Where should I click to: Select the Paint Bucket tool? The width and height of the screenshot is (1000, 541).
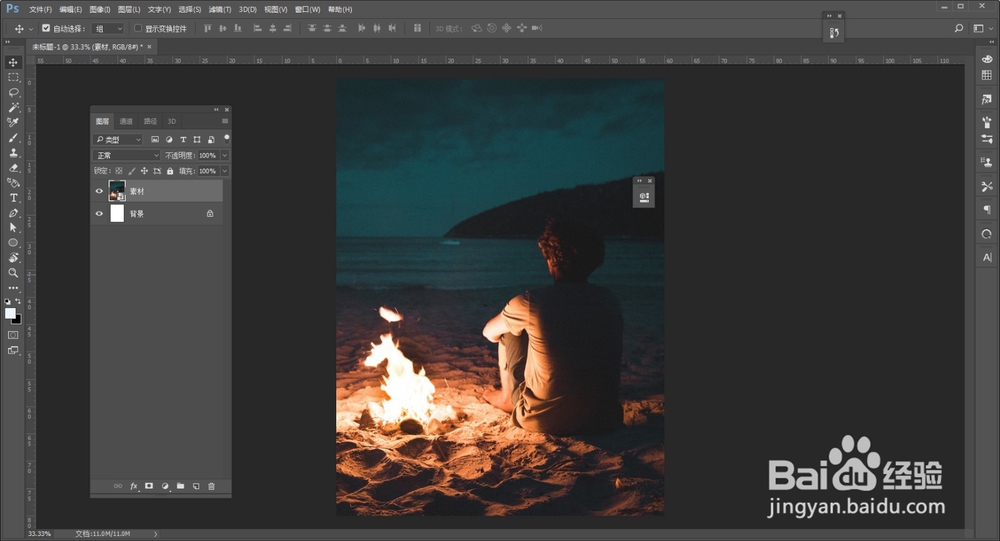[13, 183]
